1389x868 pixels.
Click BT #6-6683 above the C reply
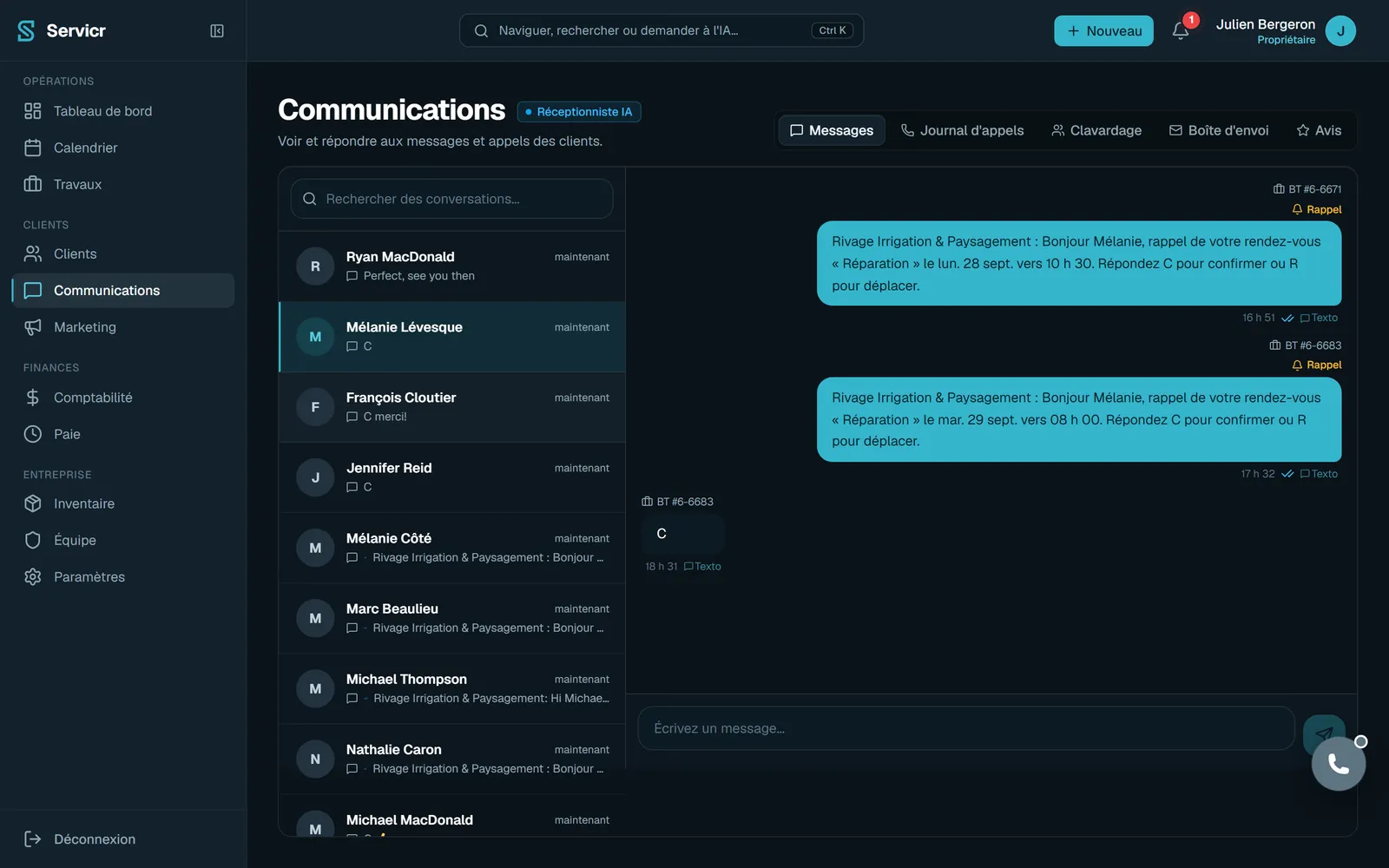[677, 502]
